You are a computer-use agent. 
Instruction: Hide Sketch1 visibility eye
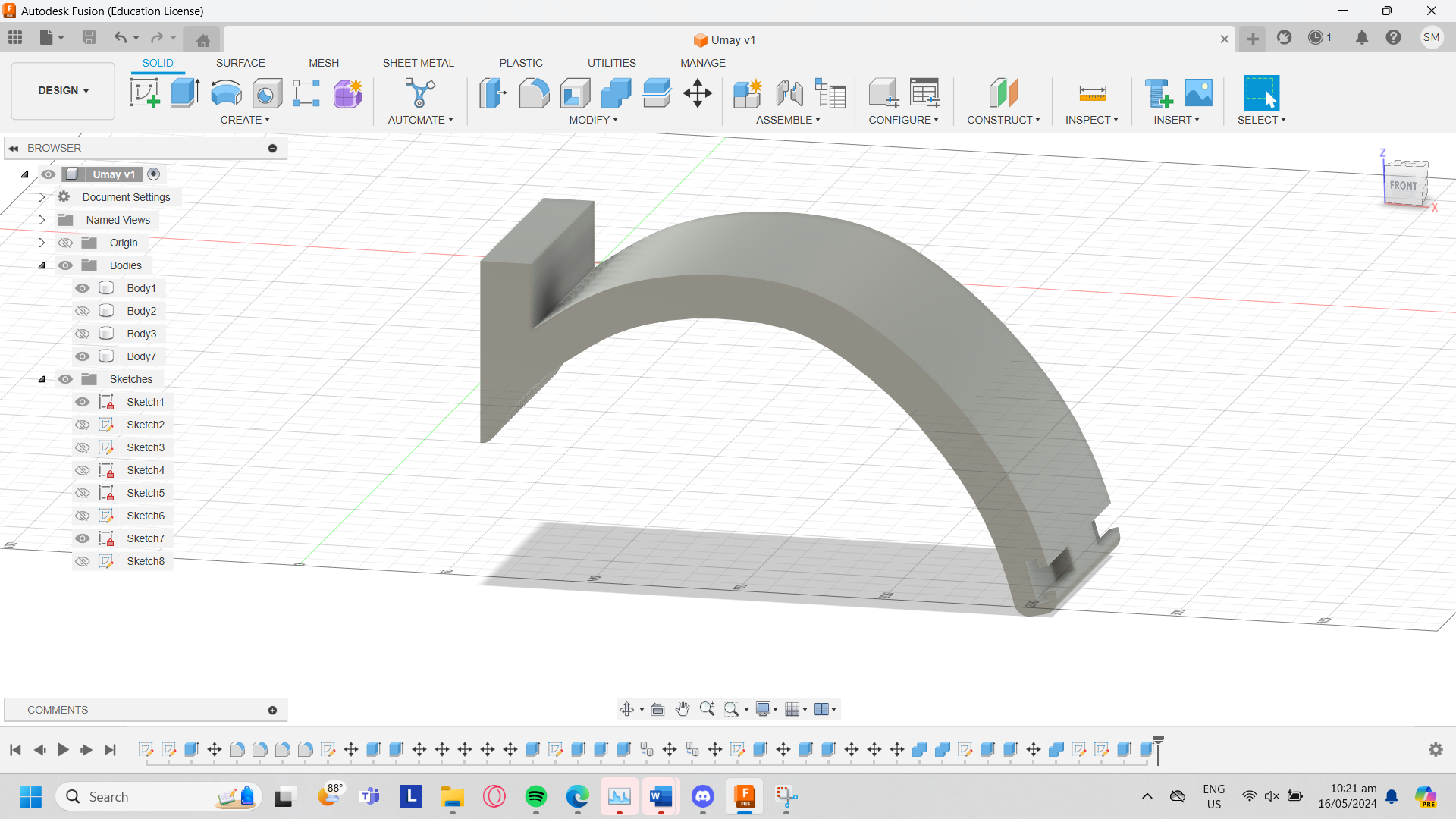click(83, 402)
